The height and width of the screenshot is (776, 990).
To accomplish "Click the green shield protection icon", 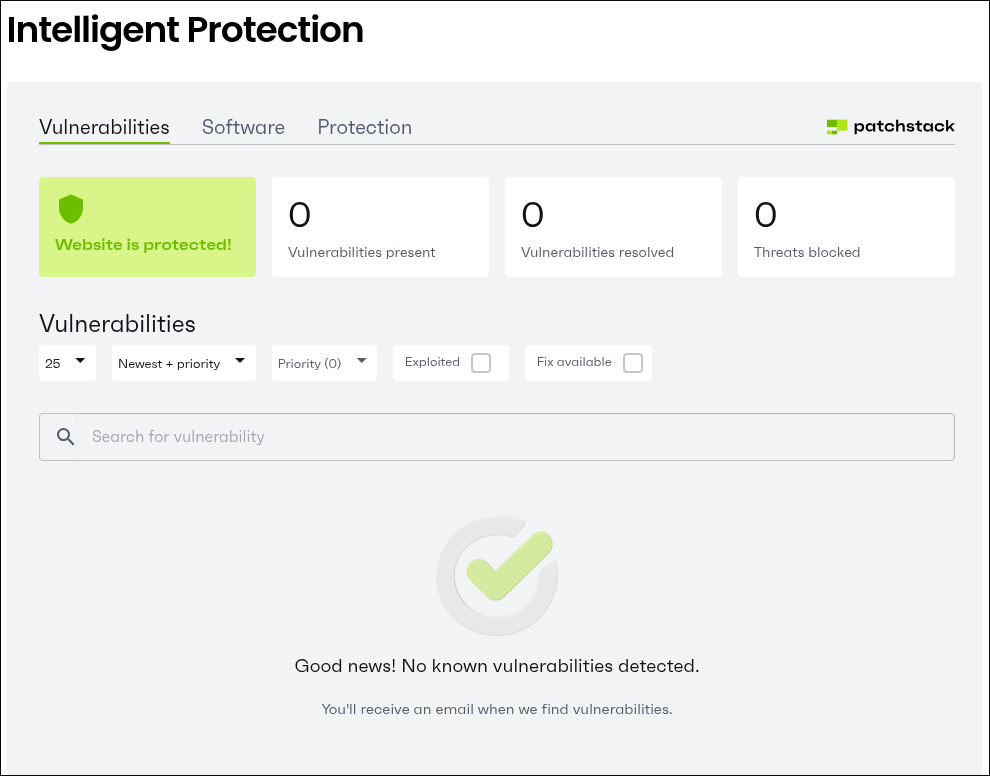I will tap(70, 209).
